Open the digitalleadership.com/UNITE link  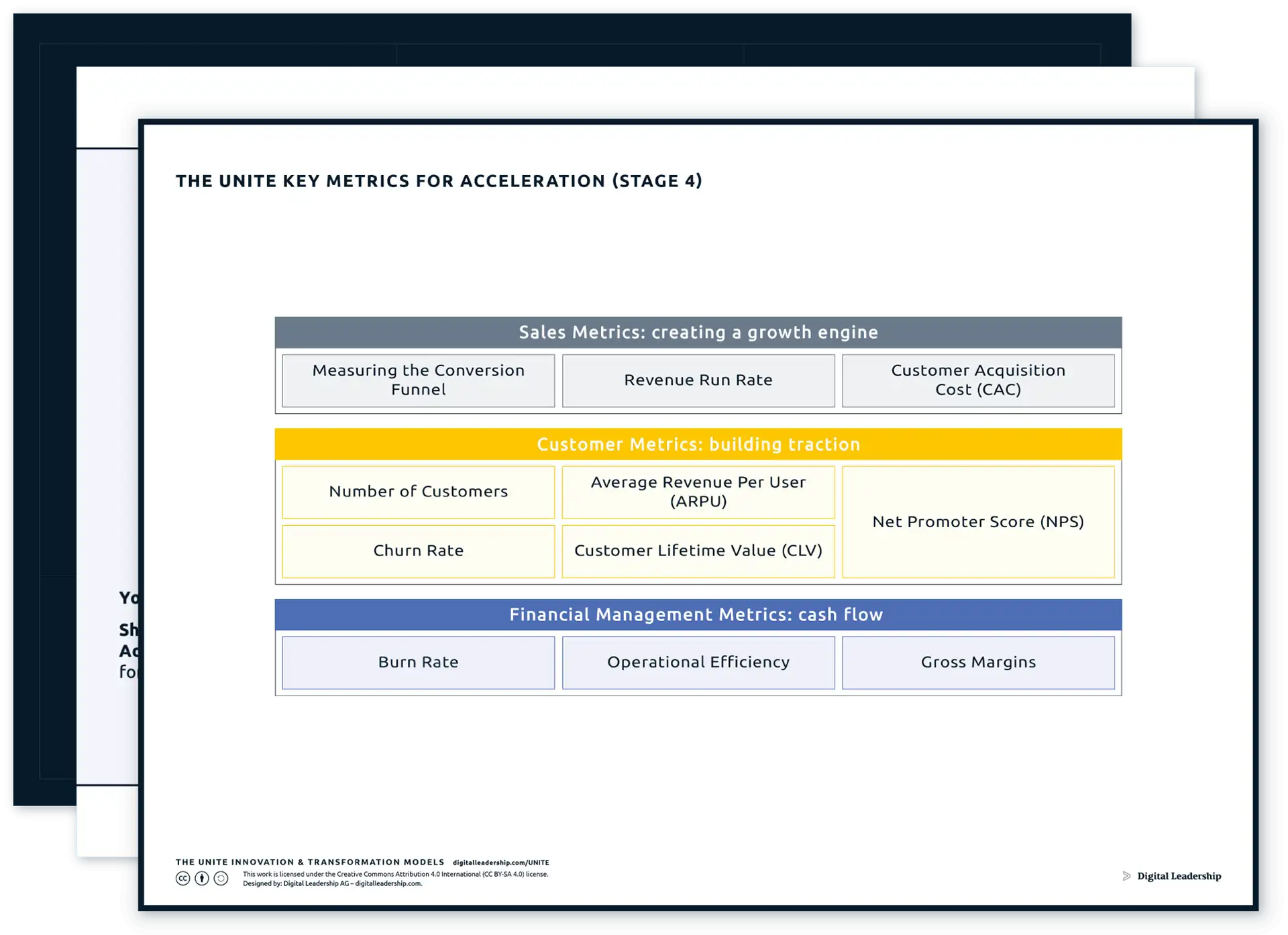pyautogui.click(x=500, y=863)
